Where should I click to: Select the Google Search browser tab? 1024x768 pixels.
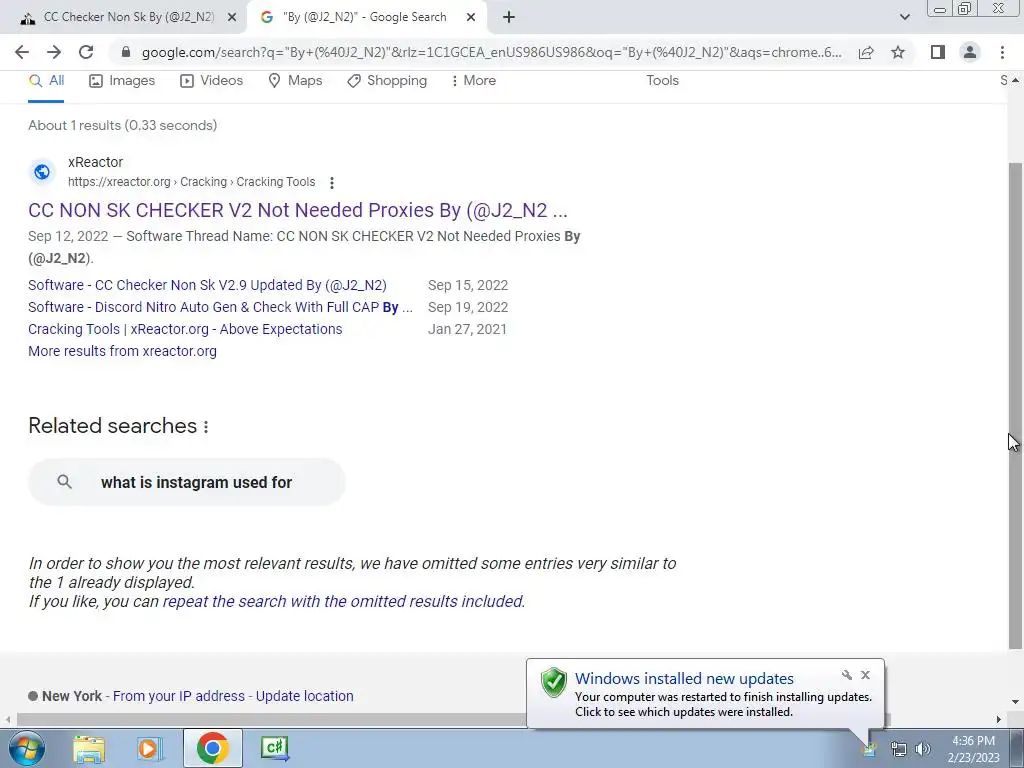(x=364, y=17)
